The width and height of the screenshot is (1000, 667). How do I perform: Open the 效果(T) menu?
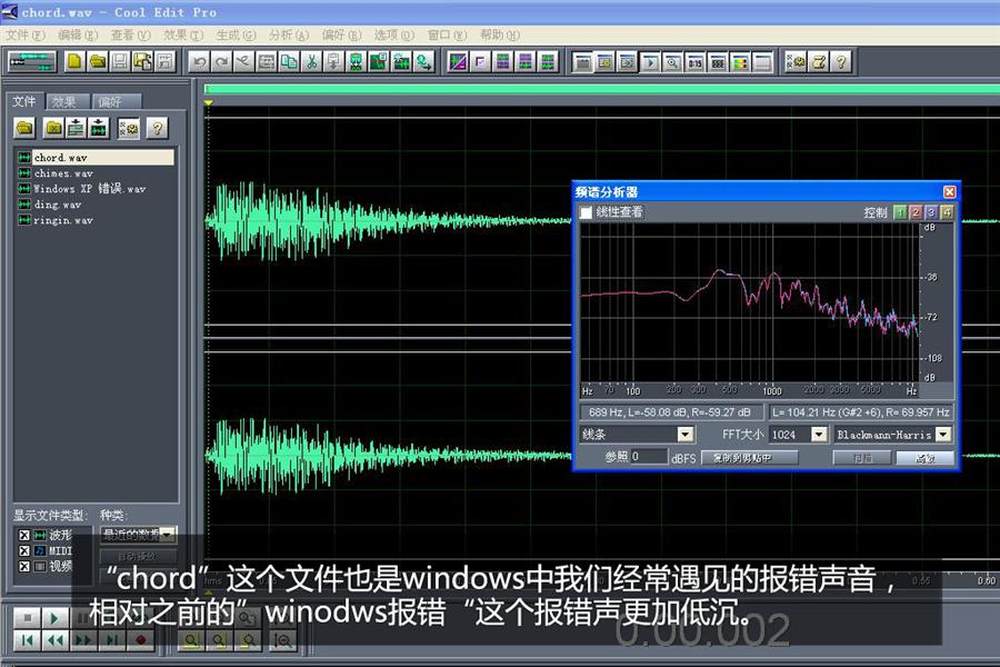[x=183, y=34]
